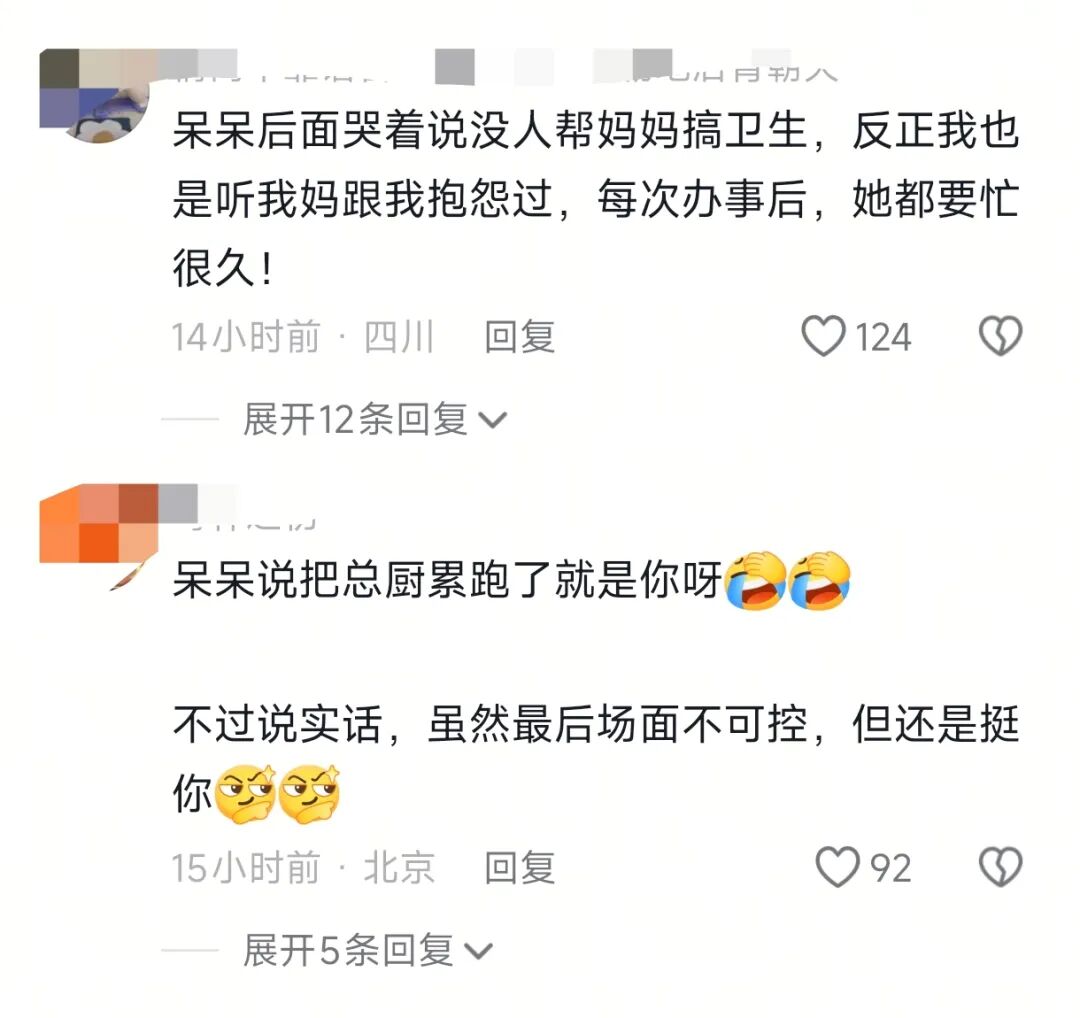Like the 92-likes comment heart icon
Image resolution: width=1080 pixels, height=1018 pixels.
[x=838, y=866]
